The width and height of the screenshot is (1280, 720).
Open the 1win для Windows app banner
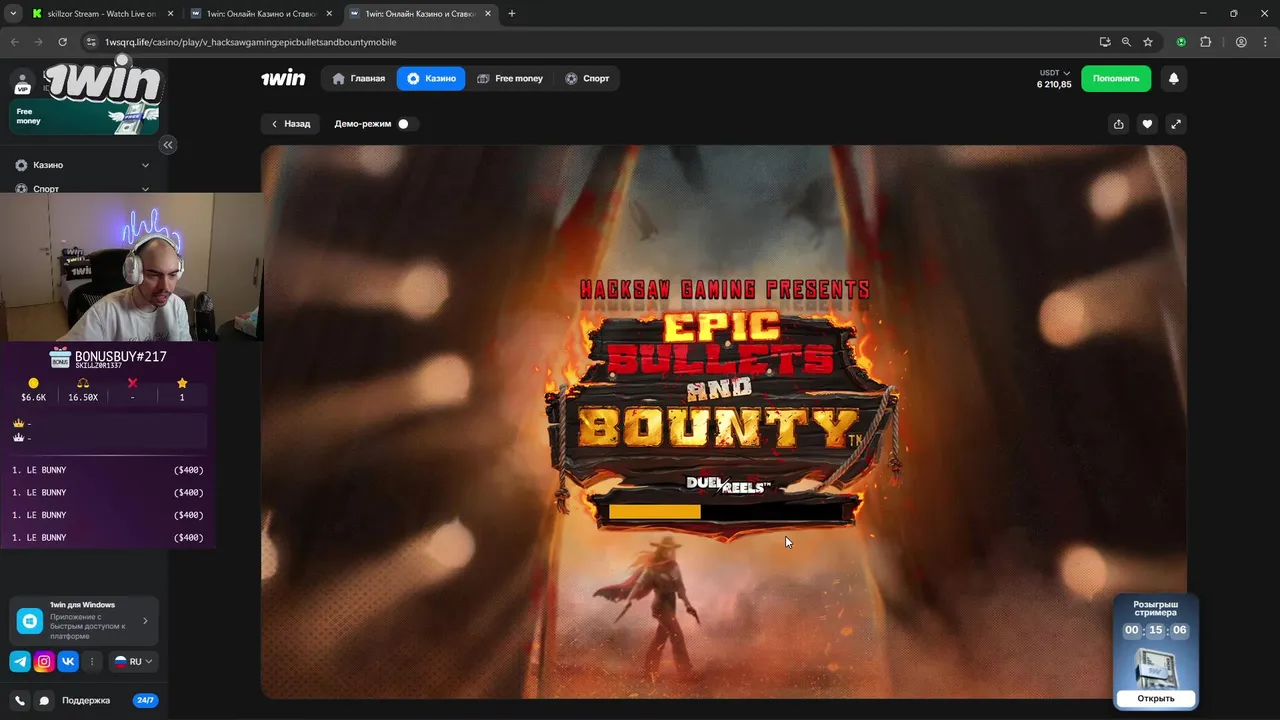tap(84, 621)
